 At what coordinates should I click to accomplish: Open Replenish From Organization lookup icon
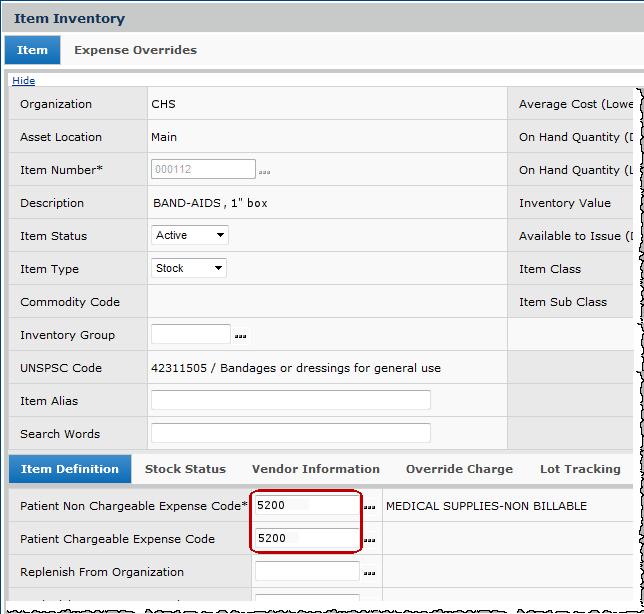coord(369,573)
